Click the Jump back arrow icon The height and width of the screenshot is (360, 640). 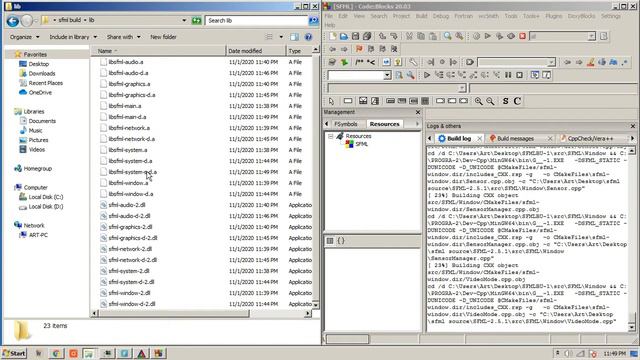[x=333, y=49]
